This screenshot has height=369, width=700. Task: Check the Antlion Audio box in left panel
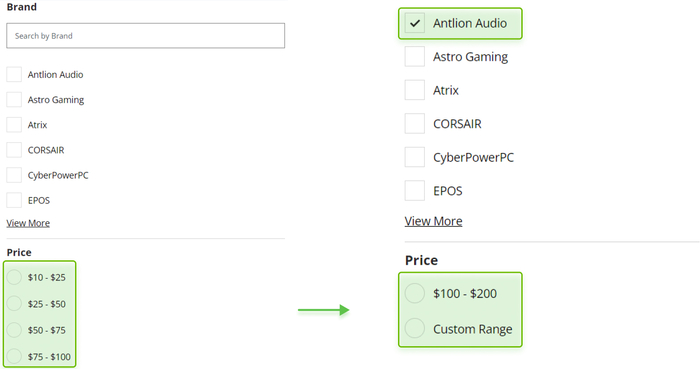pos(14,75)
